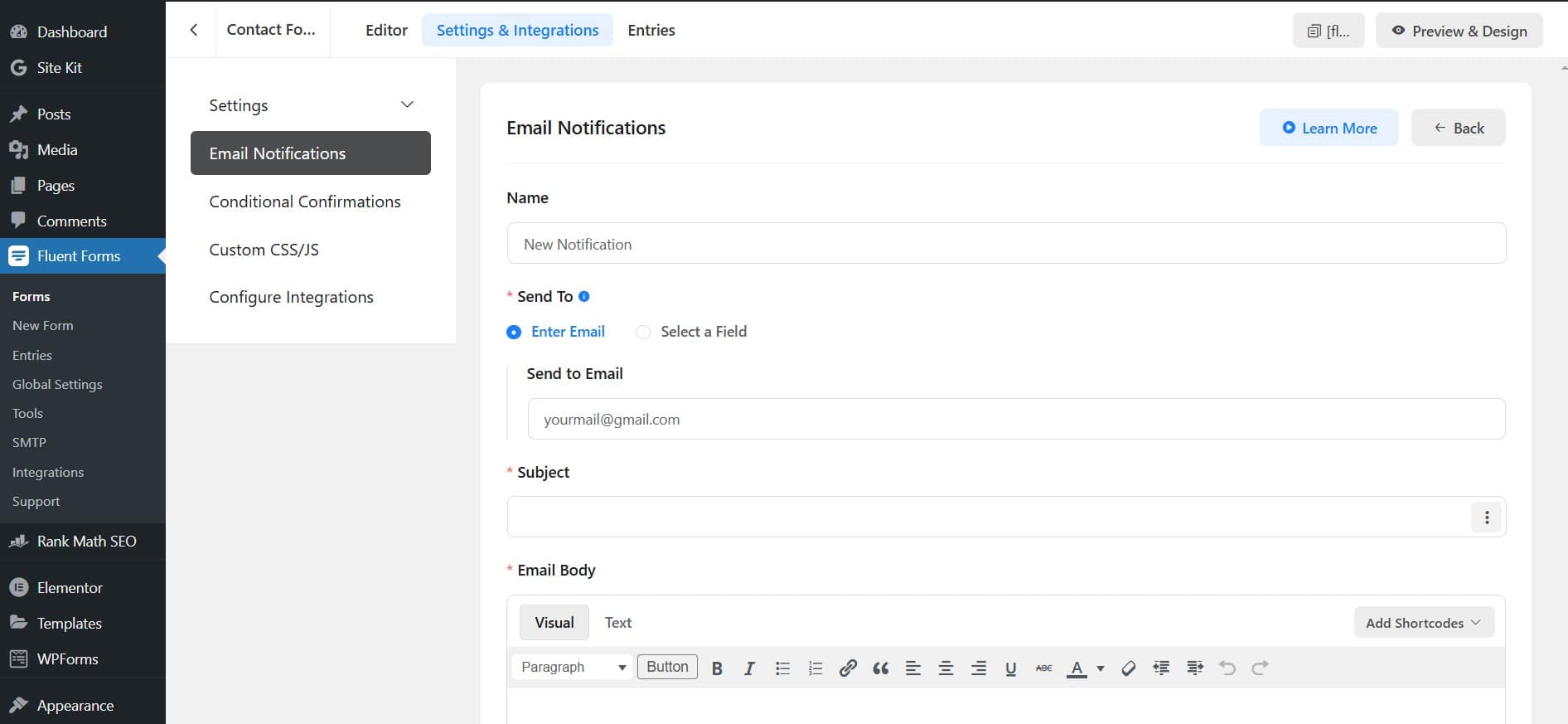1568x724 pixels.
Task: Redo last editor change
Action: point(1261,668)
